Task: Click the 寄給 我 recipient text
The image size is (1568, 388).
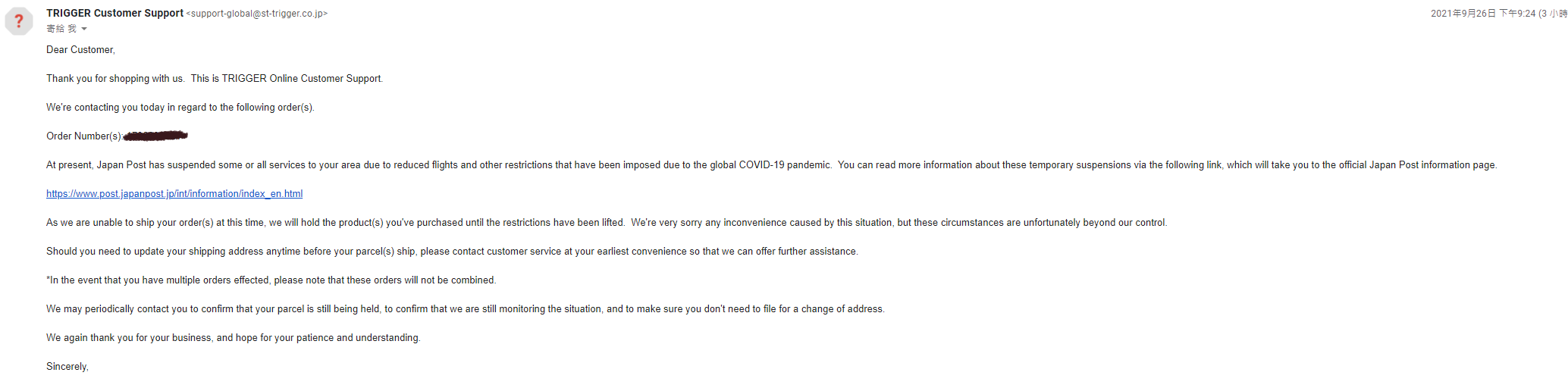Action: [61, 29]
